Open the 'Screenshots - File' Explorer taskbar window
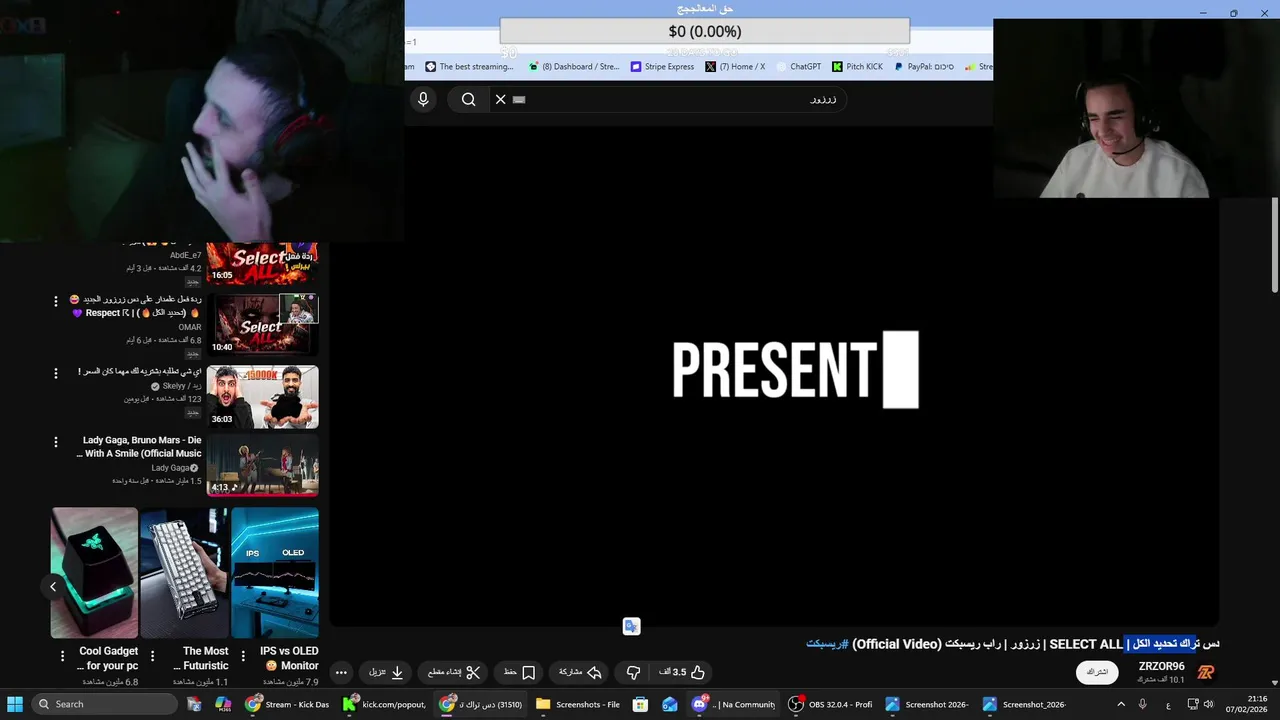1280x720 pixels. click(578, 704)
